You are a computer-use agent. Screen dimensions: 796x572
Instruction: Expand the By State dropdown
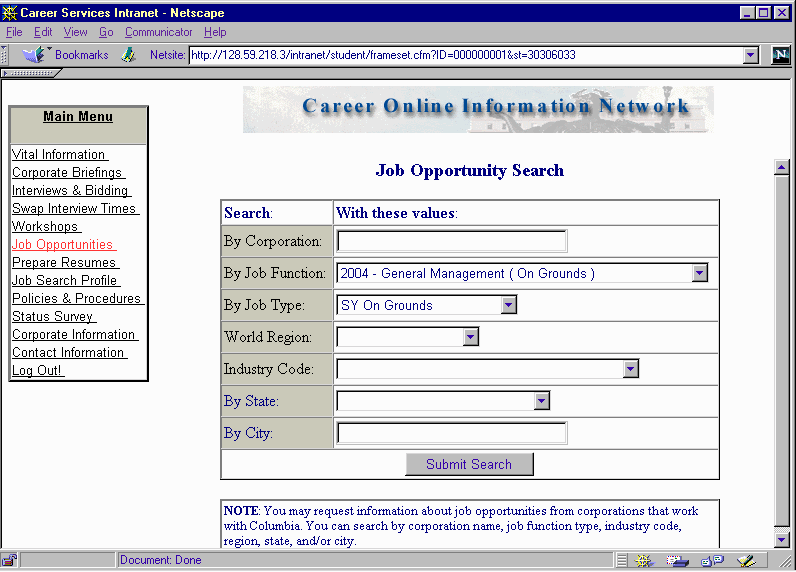click(541, 401)
